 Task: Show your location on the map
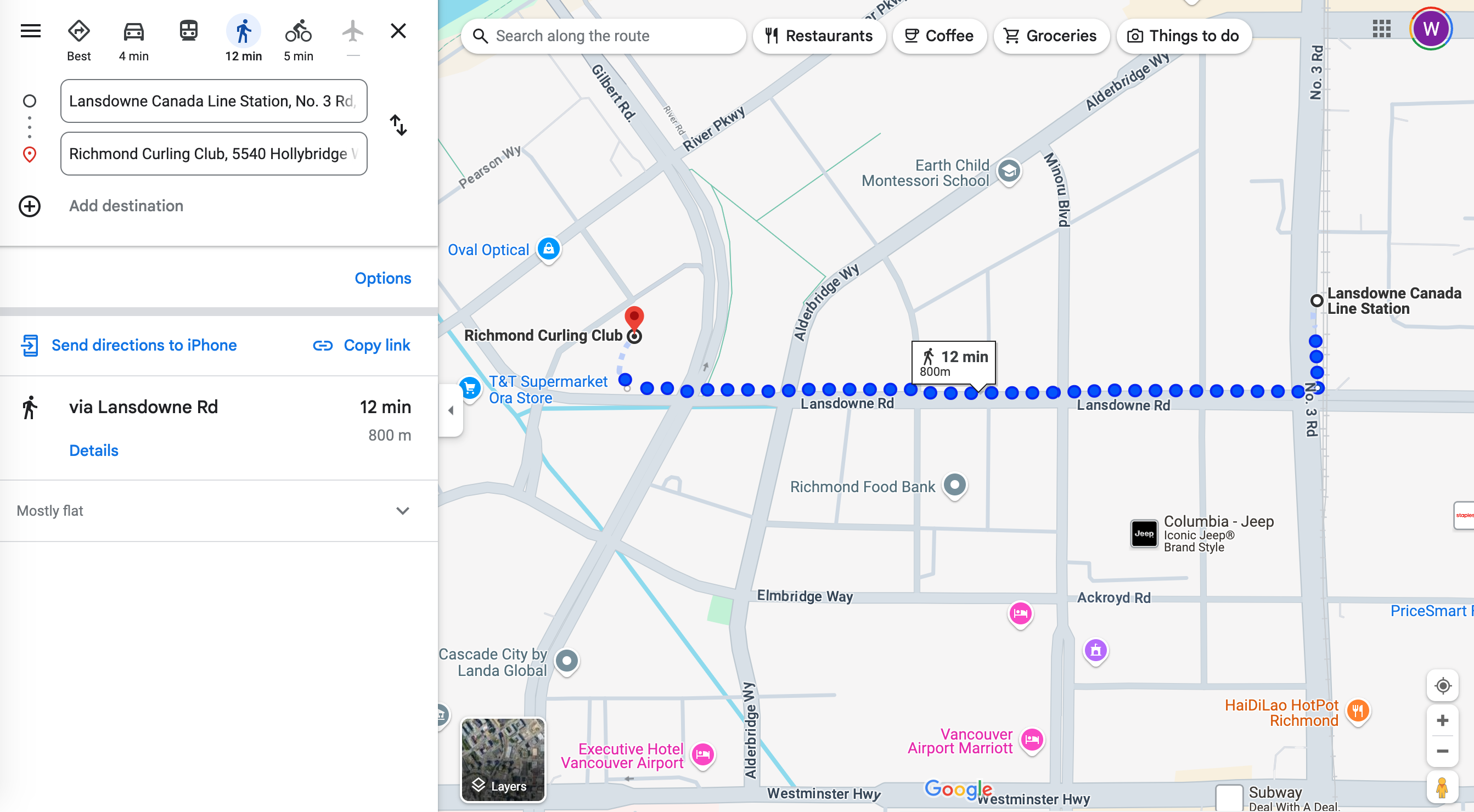coord(1442,685)
